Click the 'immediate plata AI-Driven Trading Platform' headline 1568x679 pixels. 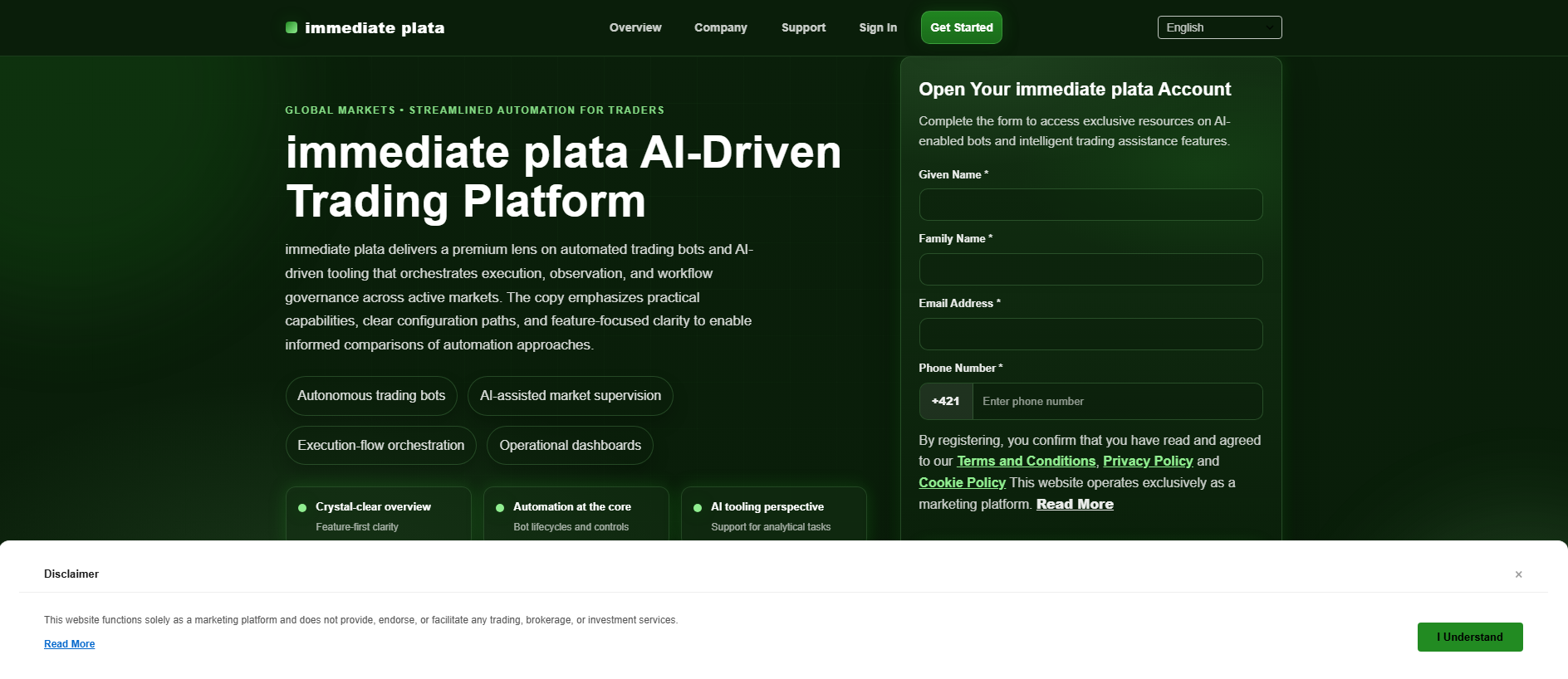[563, 176]
